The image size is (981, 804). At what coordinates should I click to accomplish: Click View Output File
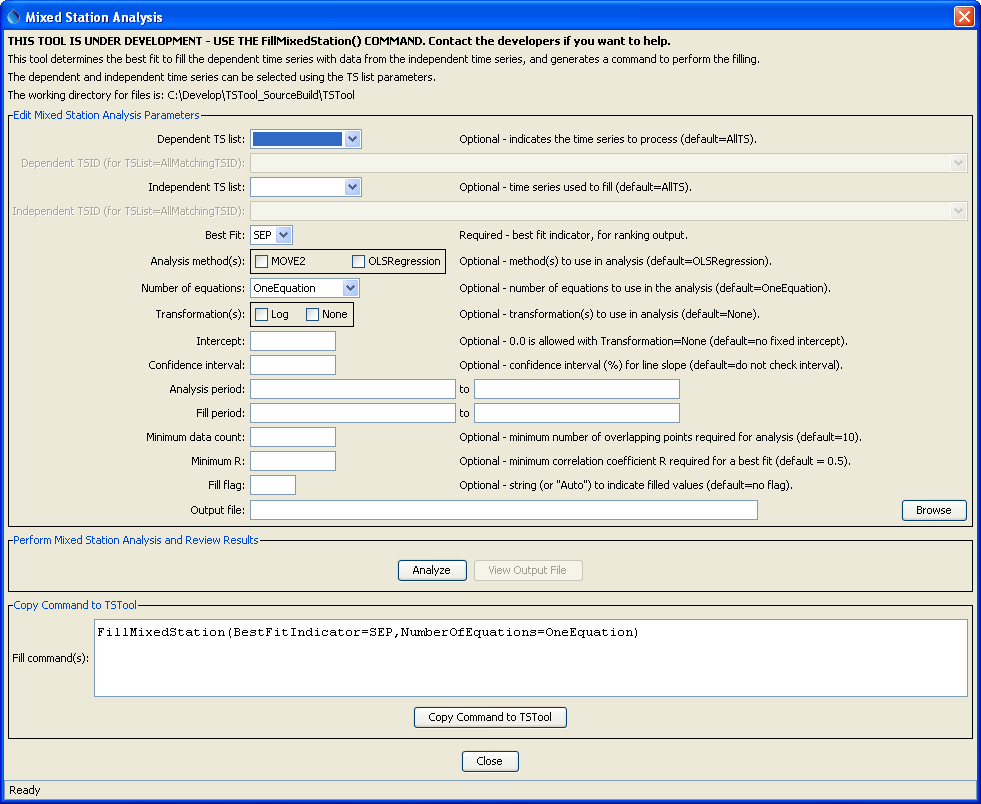[528, 570]
